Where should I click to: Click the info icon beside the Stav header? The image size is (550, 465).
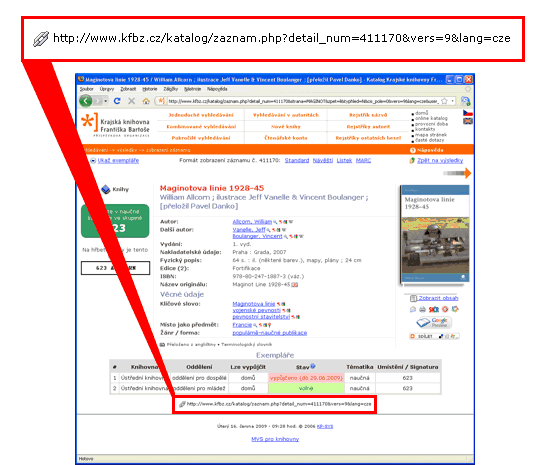coord(313,366)
